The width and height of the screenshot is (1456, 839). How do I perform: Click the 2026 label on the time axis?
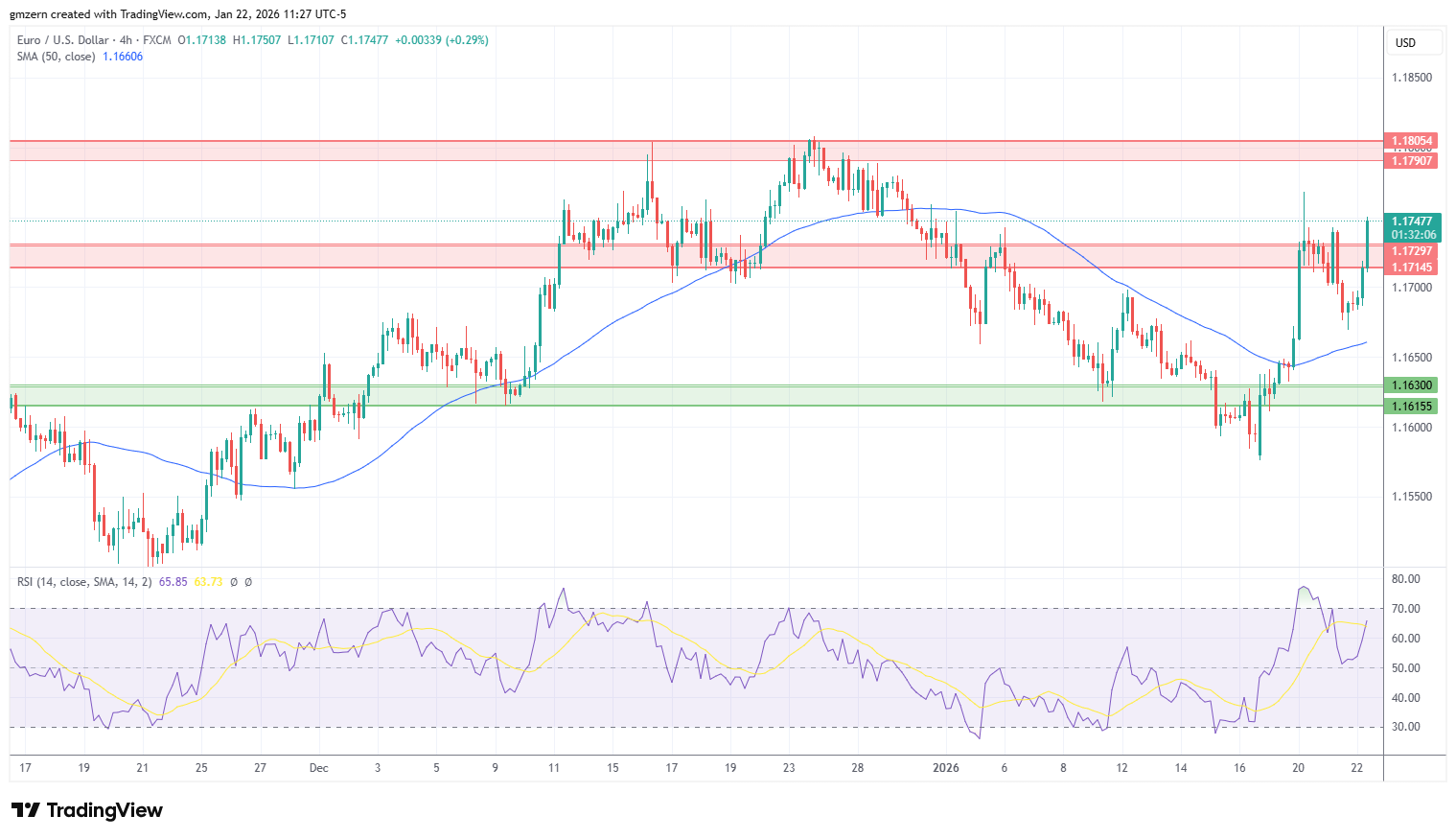click(x=946, y=768)
